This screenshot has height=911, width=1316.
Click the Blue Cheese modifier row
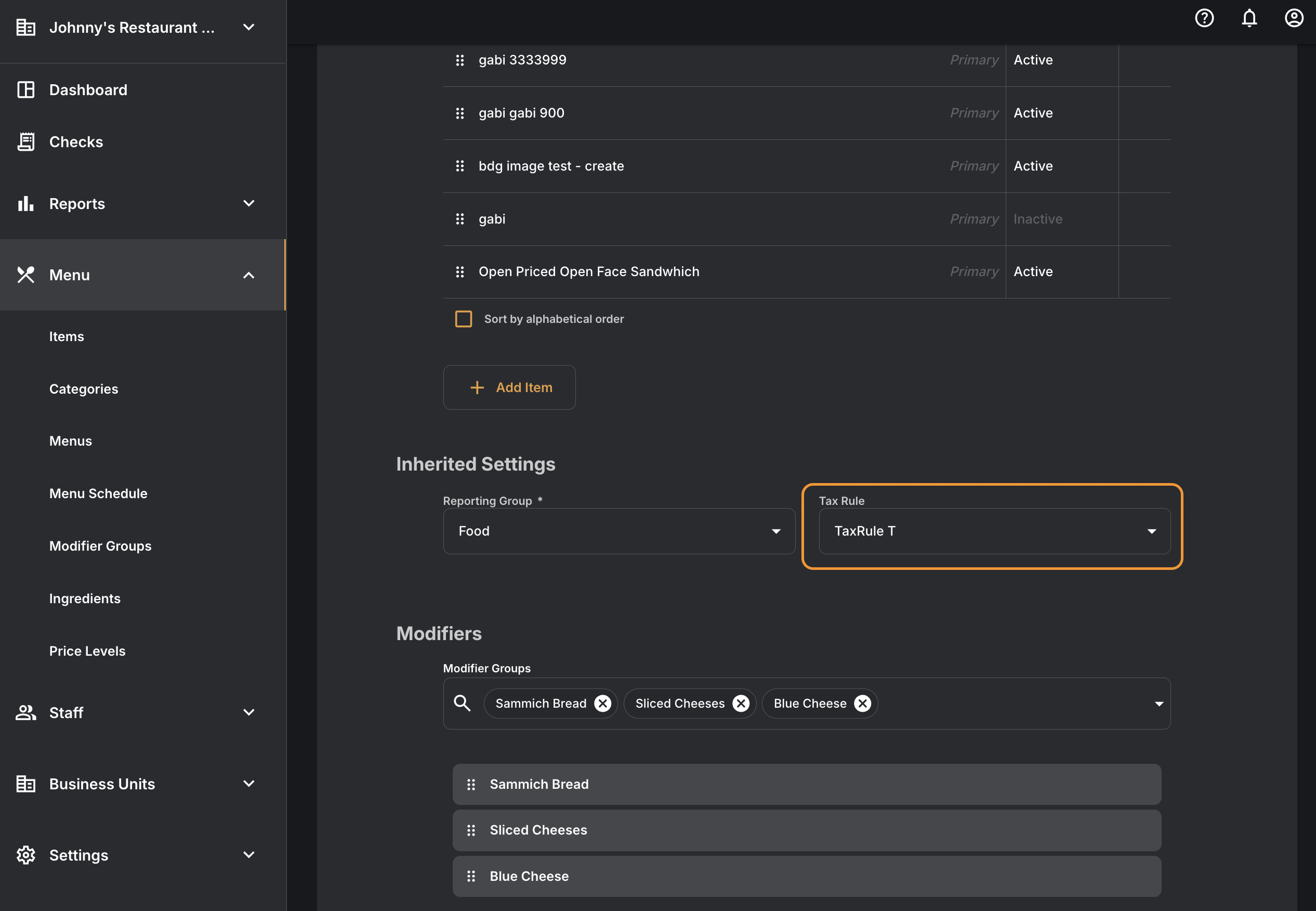[807, 876]
